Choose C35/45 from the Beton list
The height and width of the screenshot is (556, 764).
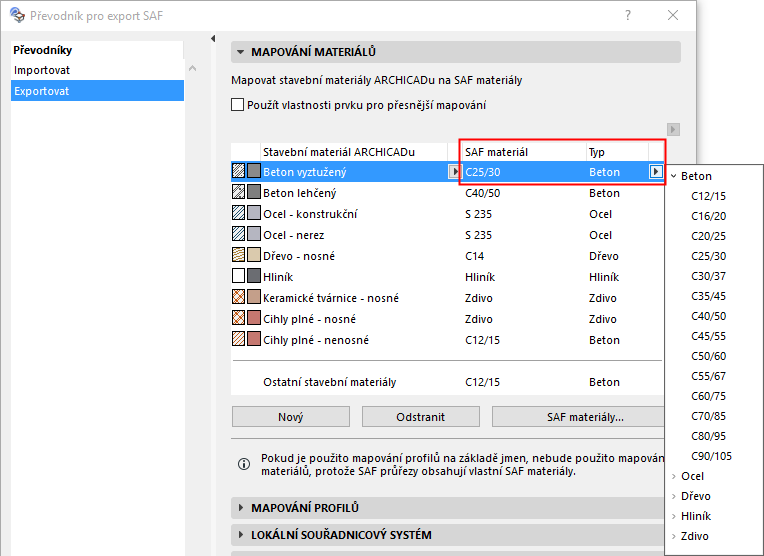point(708,296)
